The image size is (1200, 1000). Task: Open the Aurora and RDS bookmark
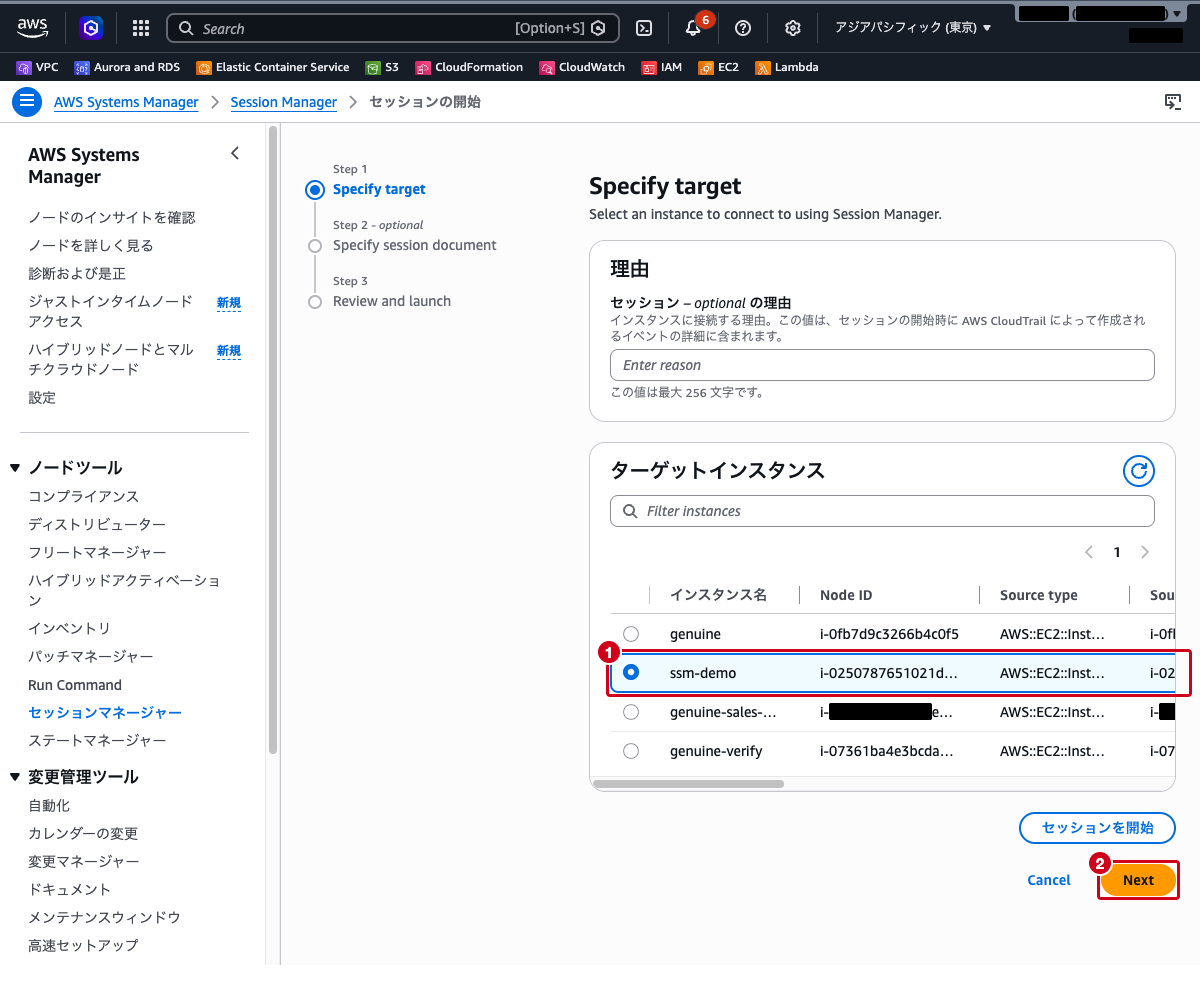[x=127, y=67]
